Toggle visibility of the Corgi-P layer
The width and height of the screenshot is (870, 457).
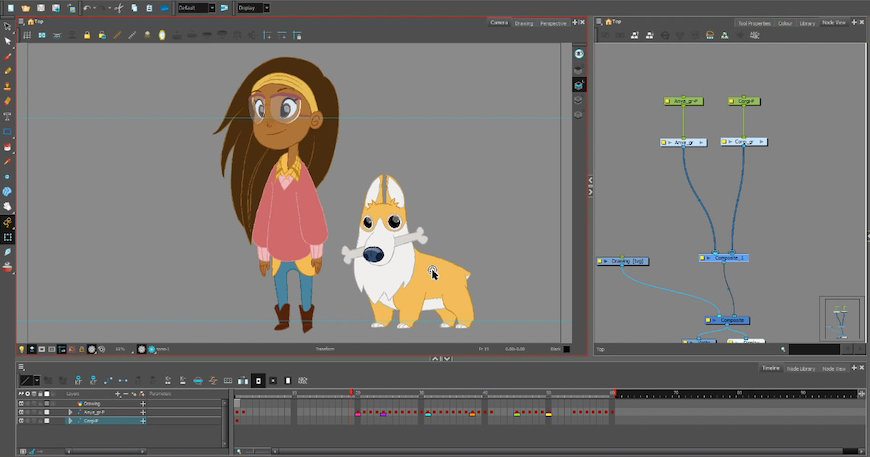(21, 420)
